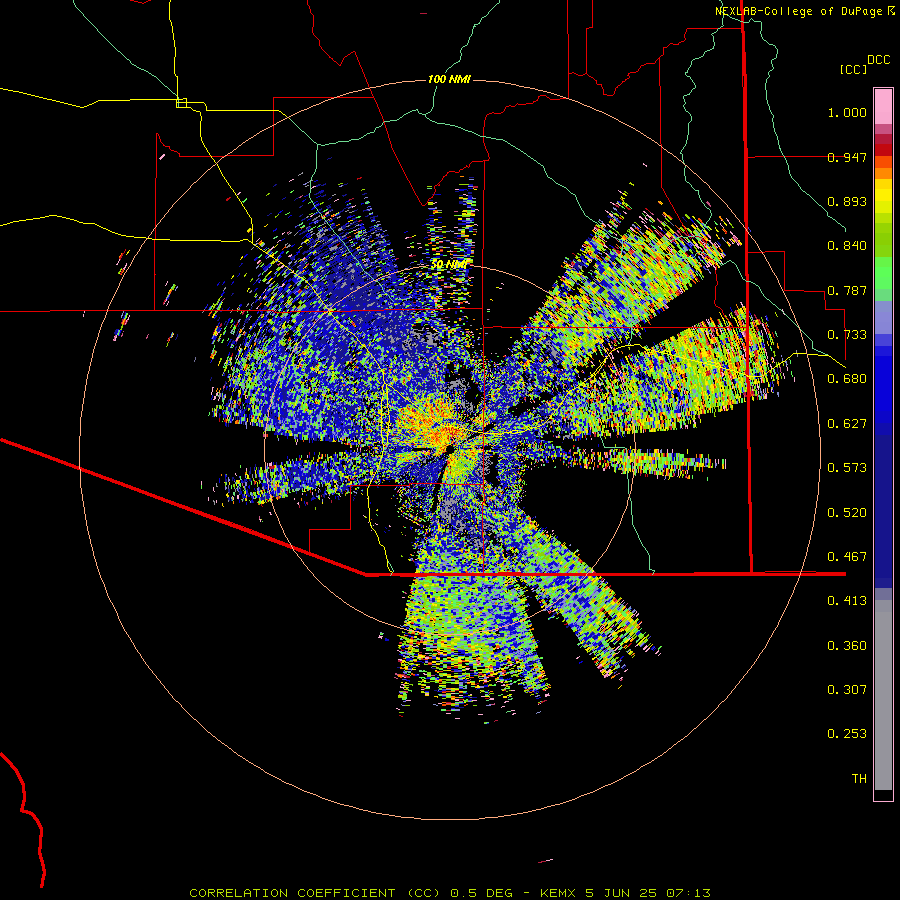Click the 0.573 color scale value
The width and height of the screenshot is (900, 900).
[x=847, y=468]
